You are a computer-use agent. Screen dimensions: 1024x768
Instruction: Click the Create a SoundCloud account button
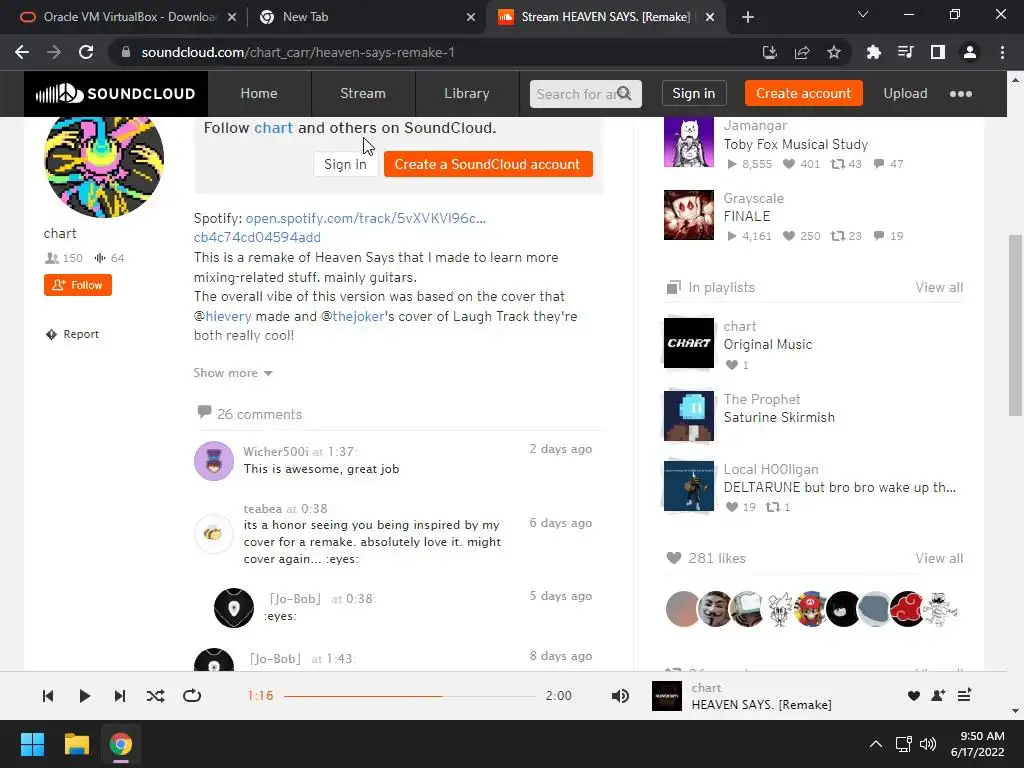point(488,164)
